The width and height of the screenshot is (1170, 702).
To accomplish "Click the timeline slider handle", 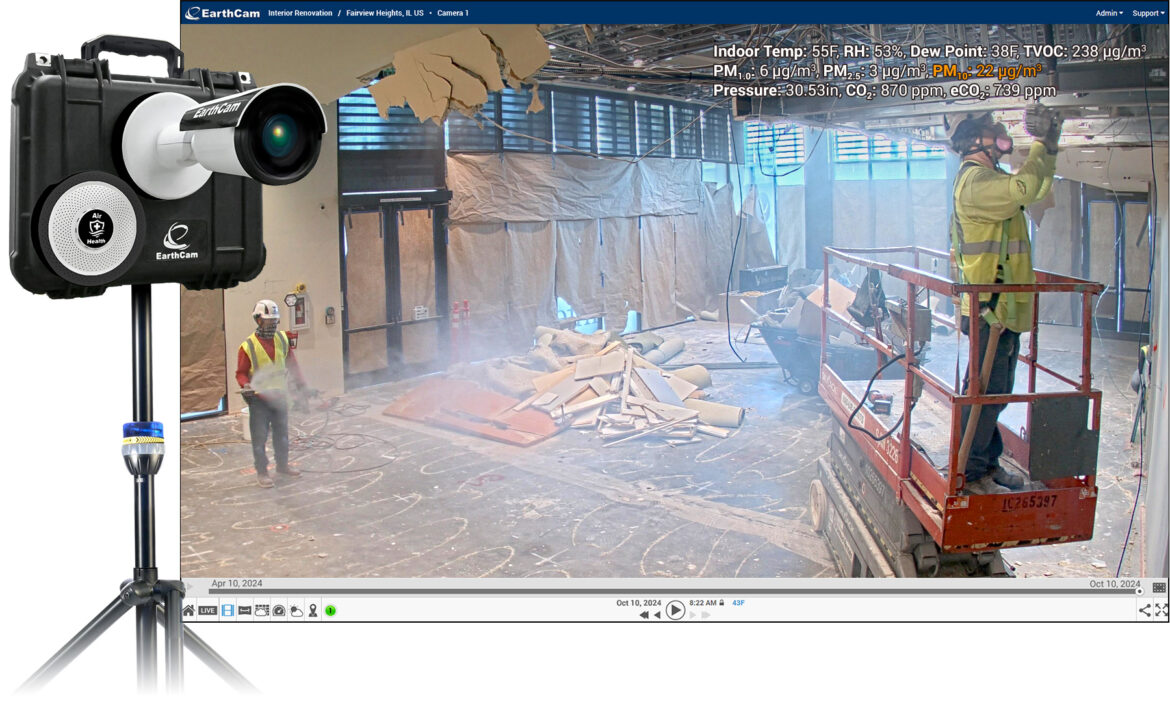I will (1139, 591).
